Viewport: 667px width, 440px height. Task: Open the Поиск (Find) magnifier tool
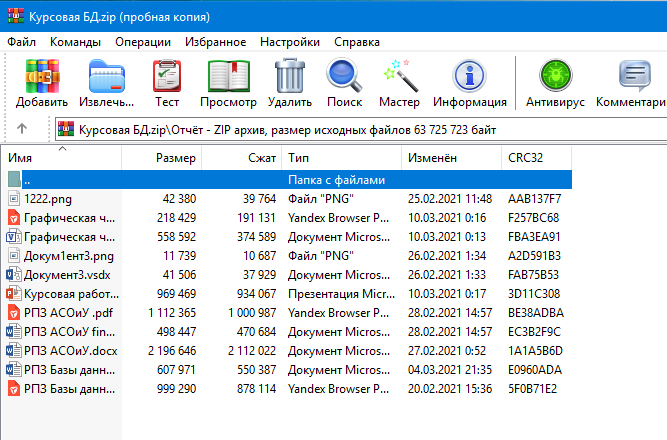coord(344,83)
